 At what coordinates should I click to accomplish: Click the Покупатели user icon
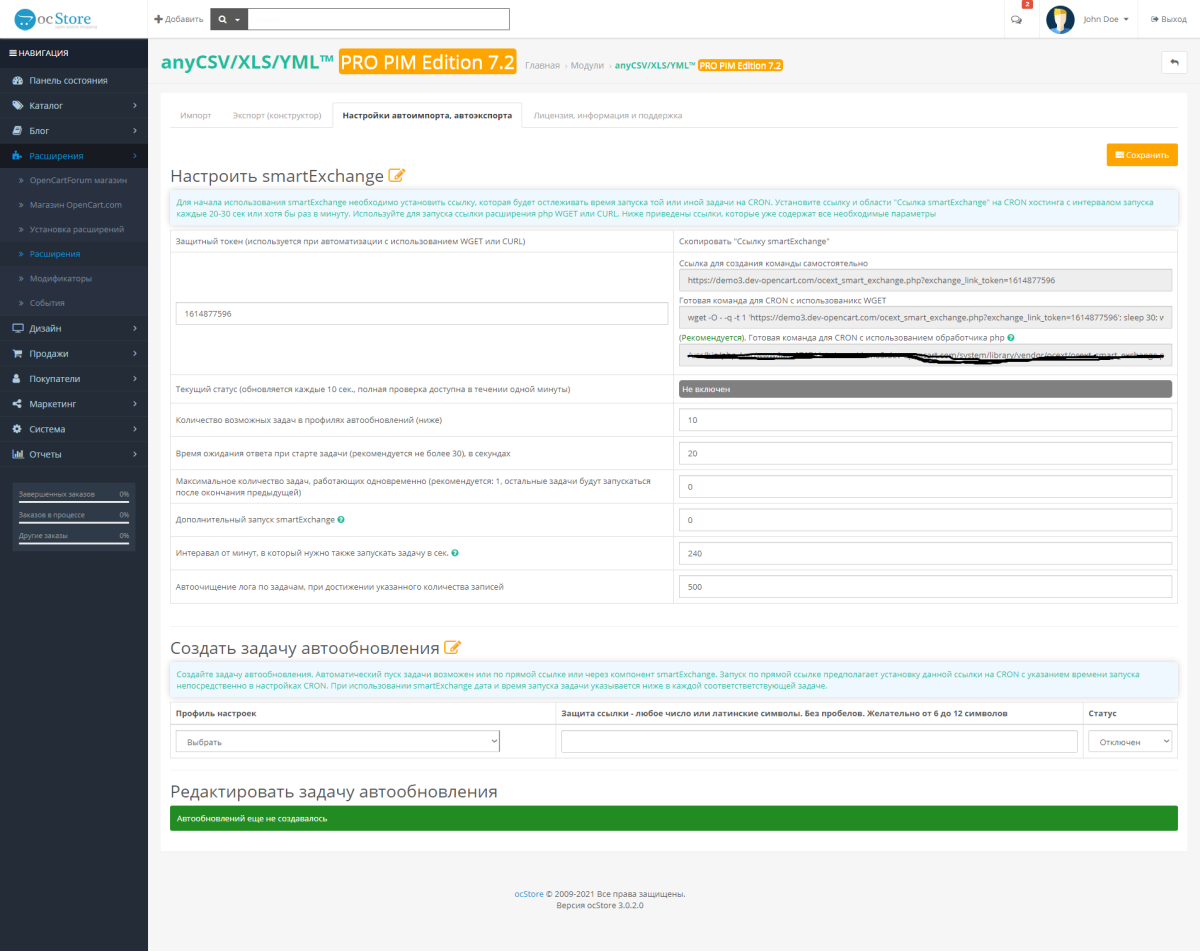18,379
